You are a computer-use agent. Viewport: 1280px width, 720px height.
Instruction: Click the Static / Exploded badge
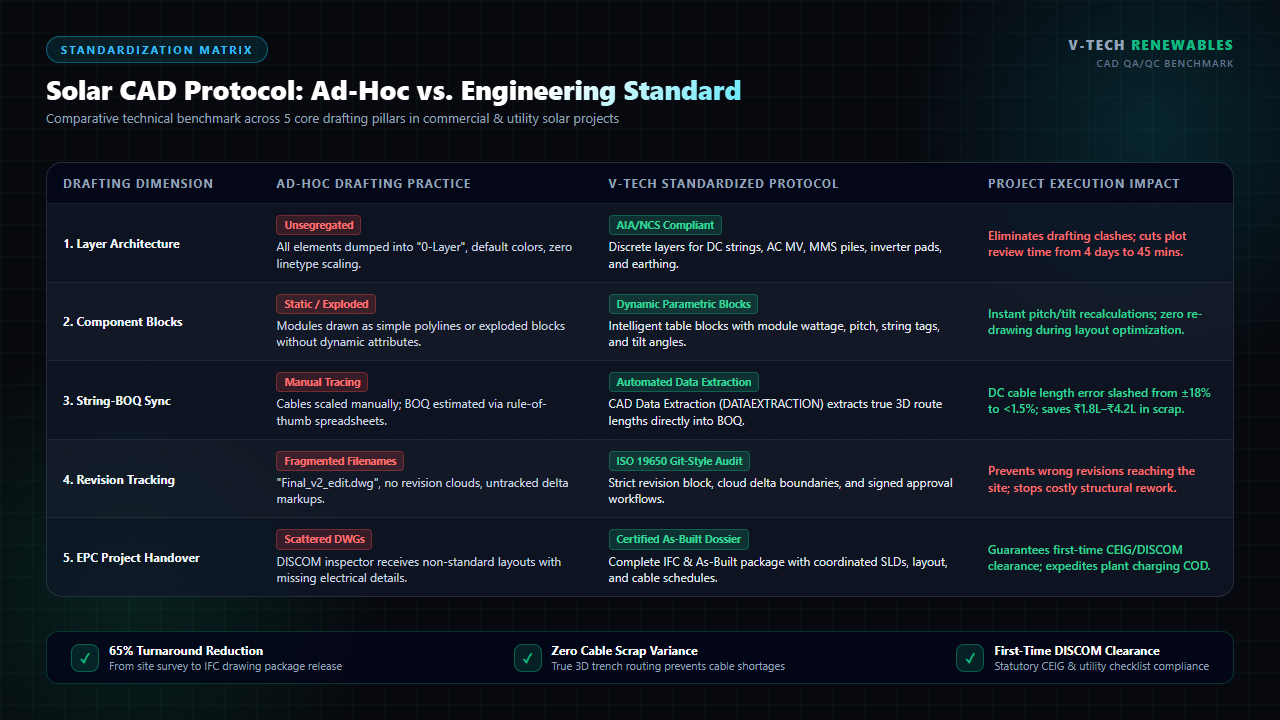[326, 304]
